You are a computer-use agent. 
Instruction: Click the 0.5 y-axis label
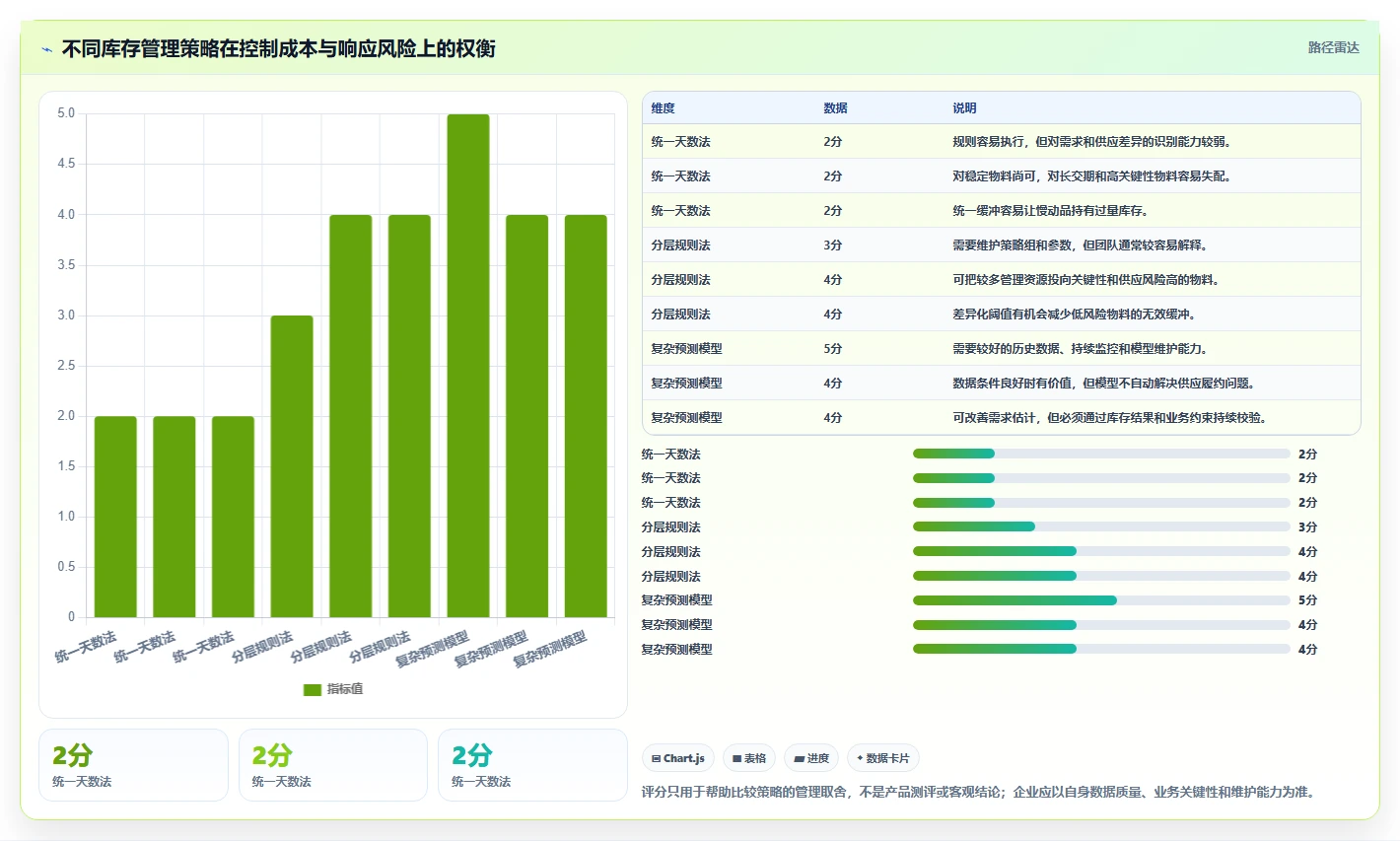pyautogui.click(x=66, y=567)
